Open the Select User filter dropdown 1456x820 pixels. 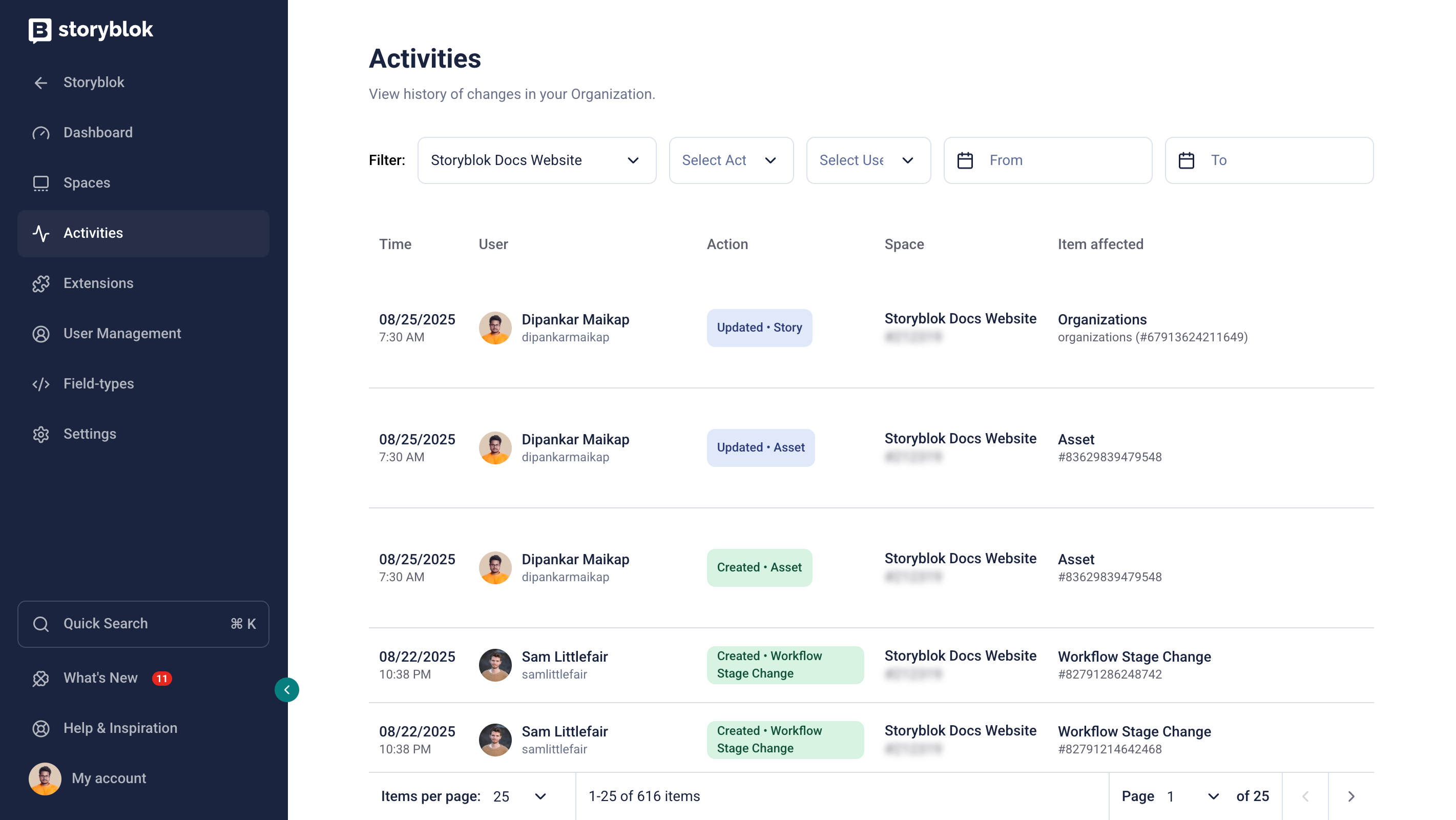(868, 160)
